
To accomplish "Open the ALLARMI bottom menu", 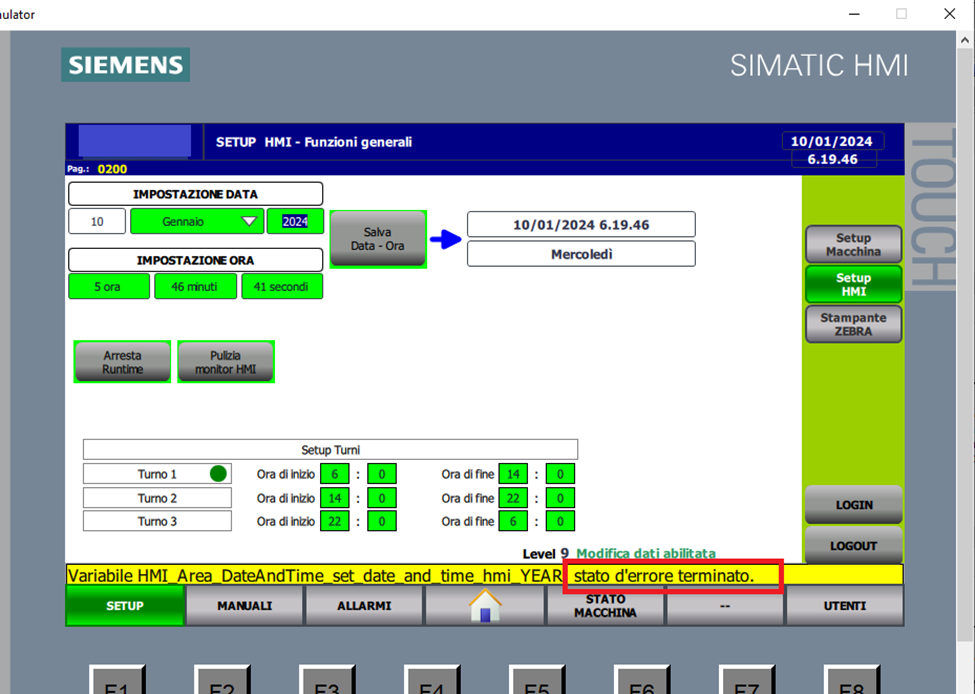I will tap(364, 606).
